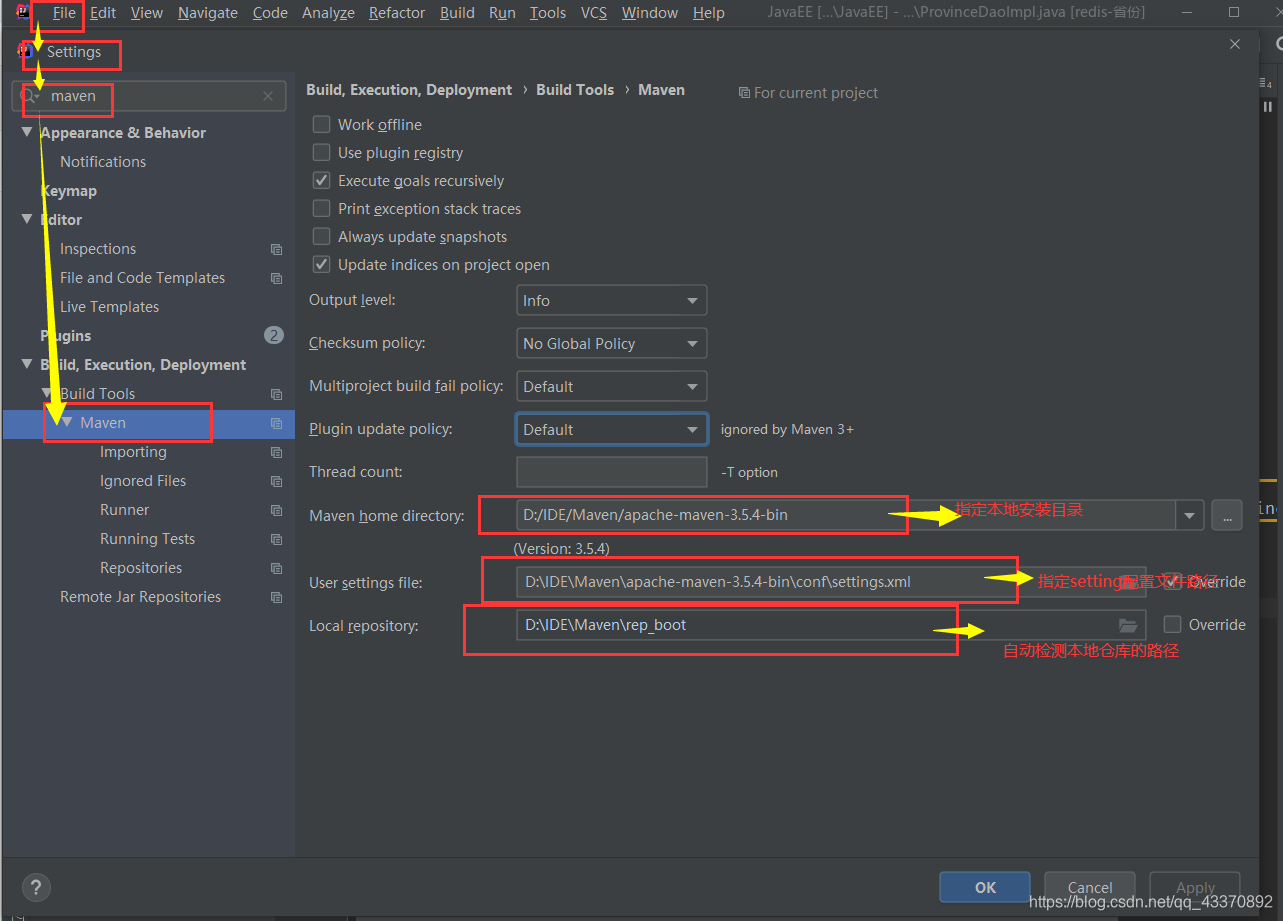Open the folder browse icon for Local repository

1128,625
